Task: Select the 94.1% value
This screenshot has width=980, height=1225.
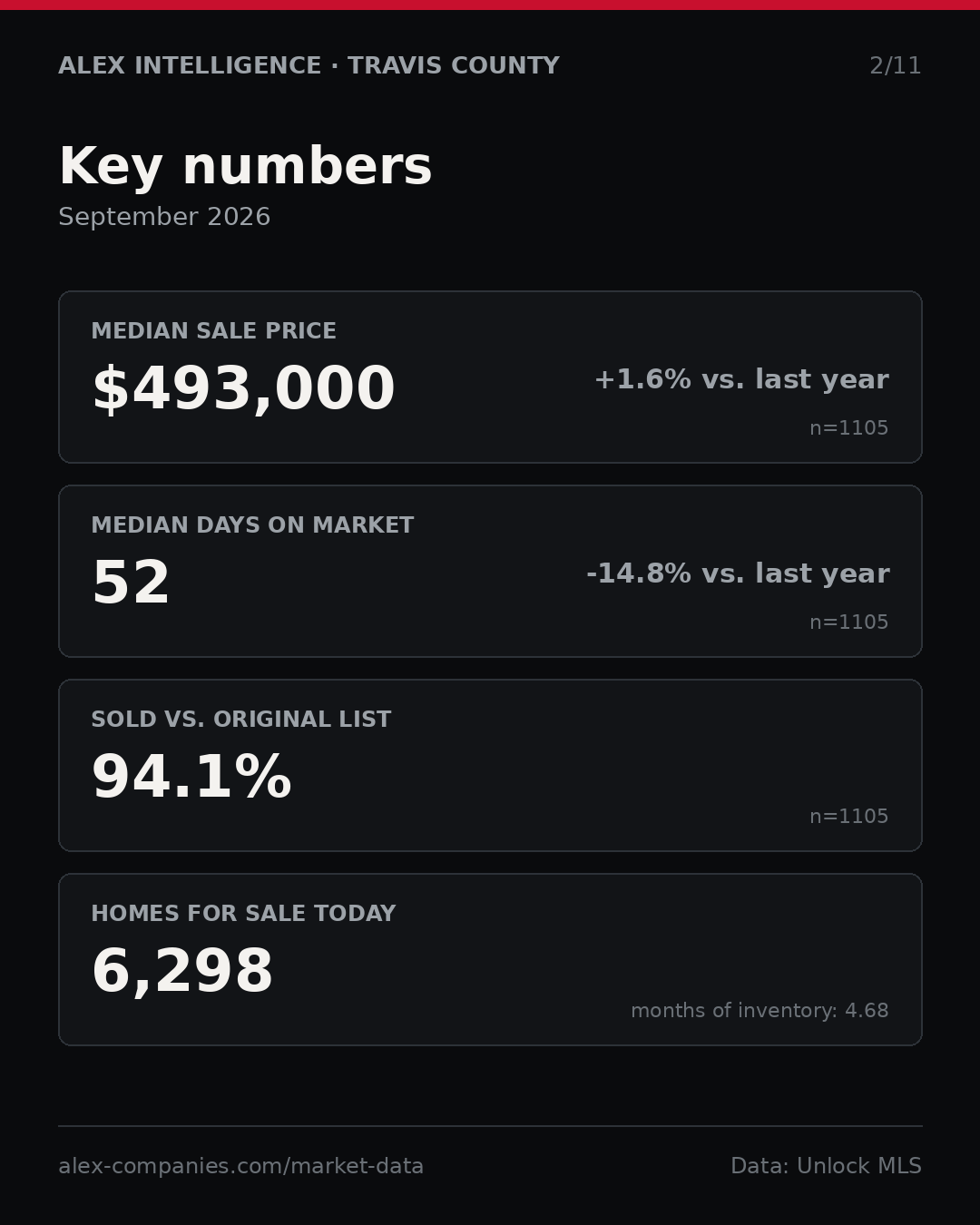Action: pyautogui.click(x=191, y=778)
